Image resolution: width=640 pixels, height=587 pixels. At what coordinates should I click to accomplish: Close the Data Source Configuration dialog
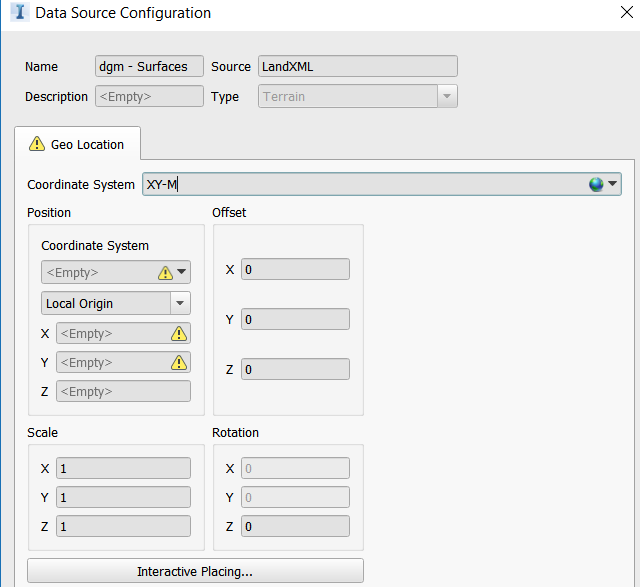627,12
